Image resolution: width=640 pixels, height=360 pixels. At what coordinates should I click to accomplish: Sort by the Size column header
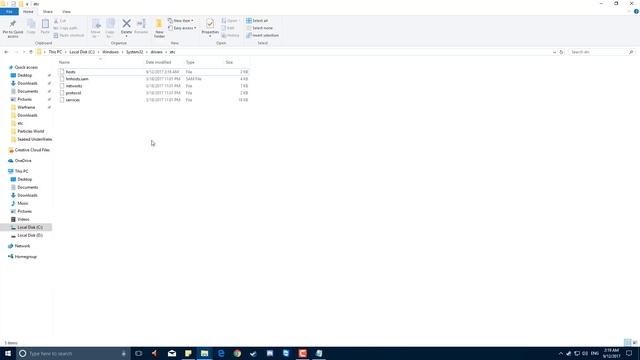tap(229, 62)
